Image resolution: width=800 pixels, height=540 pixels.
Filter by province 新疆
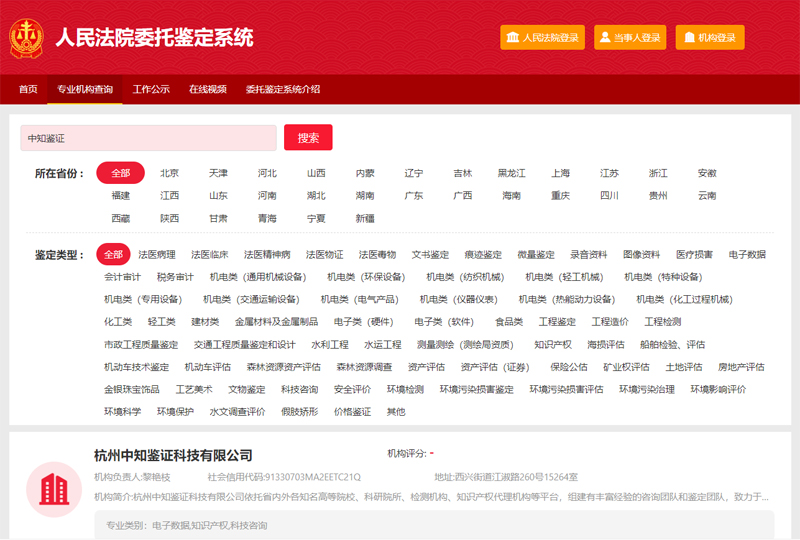pos(365,218)
